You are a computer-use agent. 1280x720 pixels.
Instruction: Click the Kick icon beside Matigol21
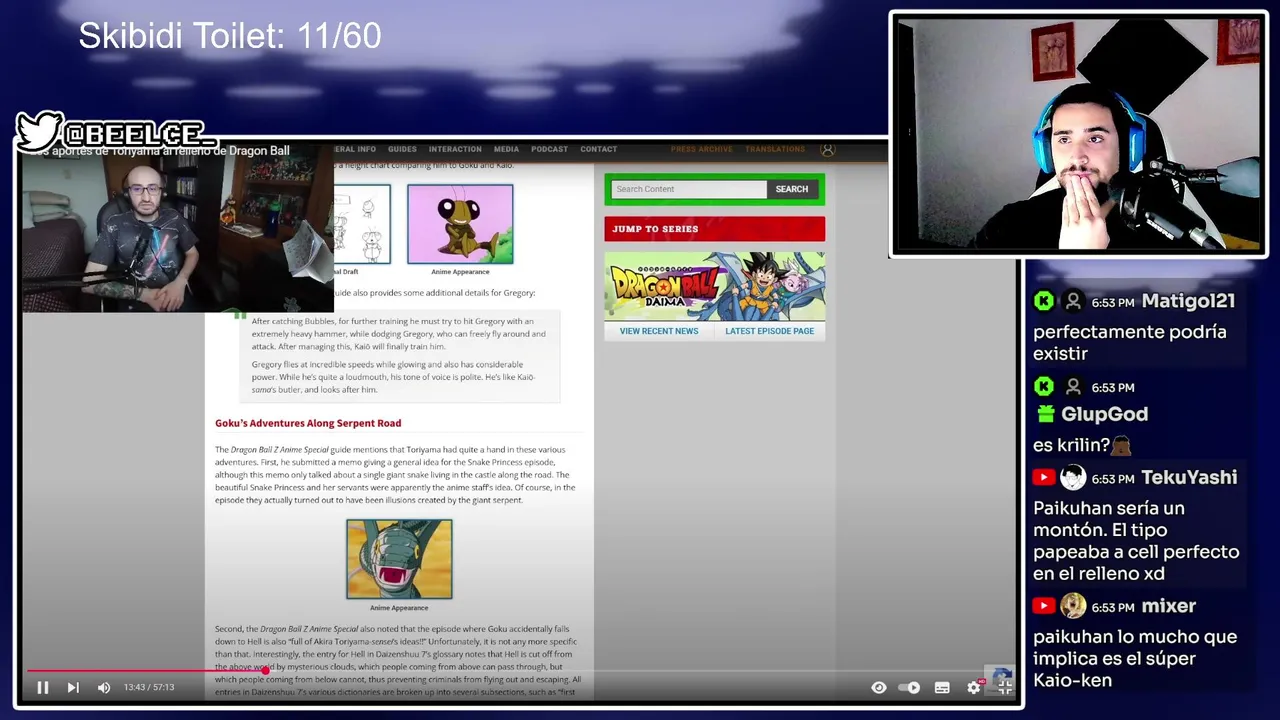point(1044,301)
